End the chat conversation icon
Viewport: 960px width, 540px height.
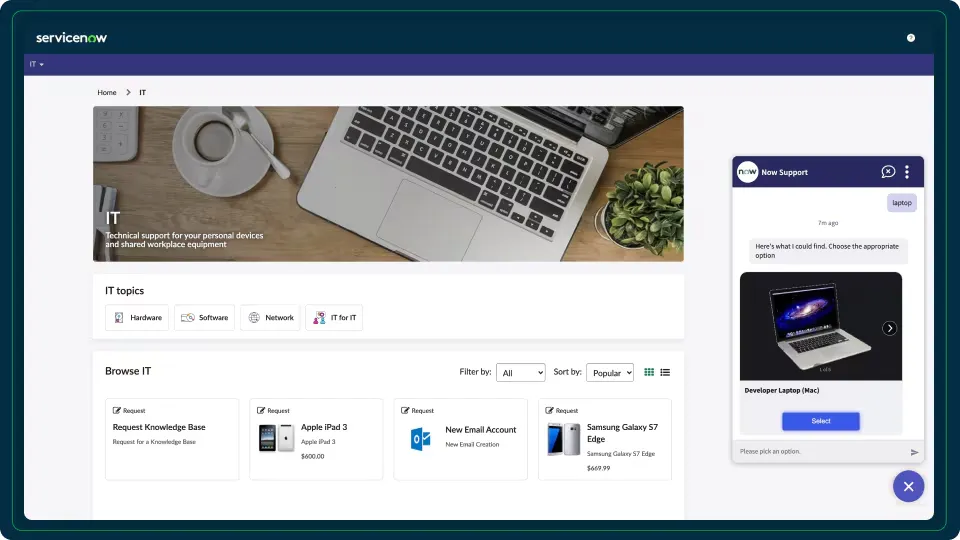click(x=888, y=172)
